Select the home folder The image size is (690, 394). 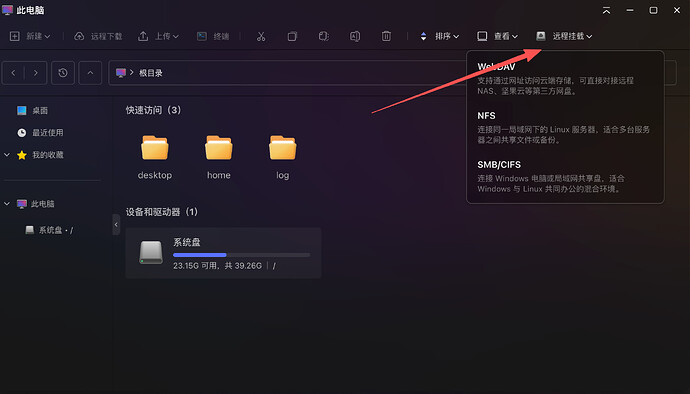tap(219, 158)
